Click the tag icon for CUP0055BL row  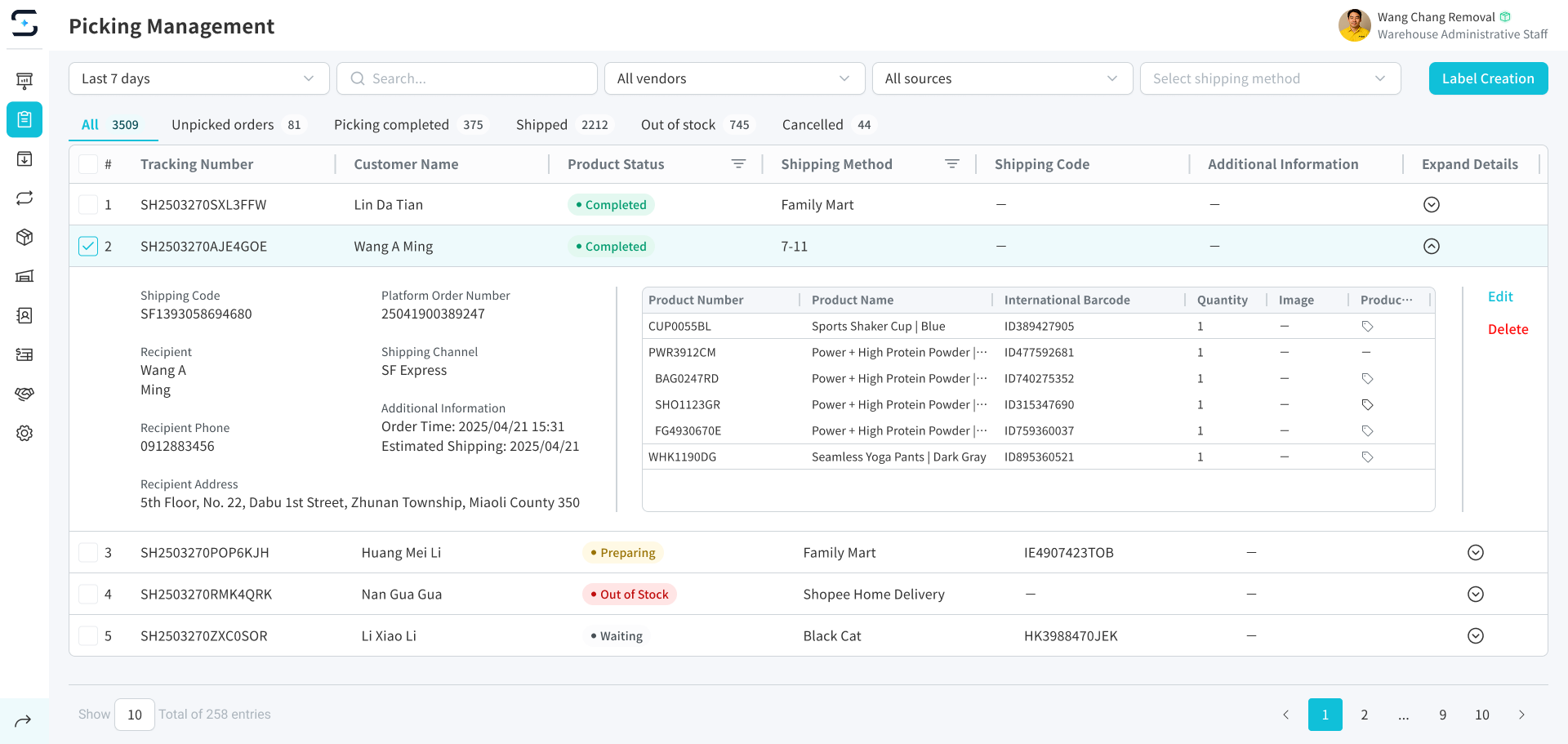click(x=1367, y=327)
